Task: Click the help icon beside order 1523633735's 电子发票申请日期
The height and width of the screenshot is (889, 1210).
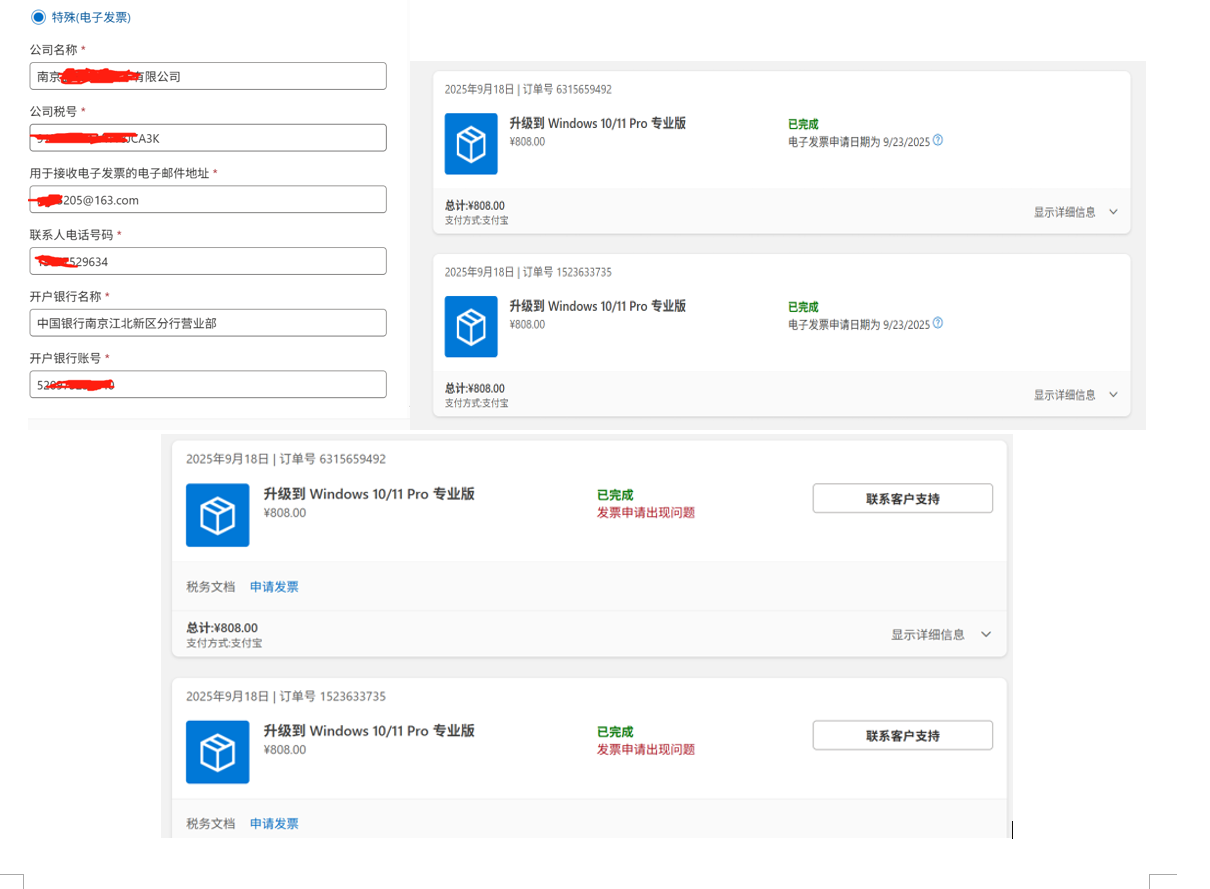Action: 938,324
